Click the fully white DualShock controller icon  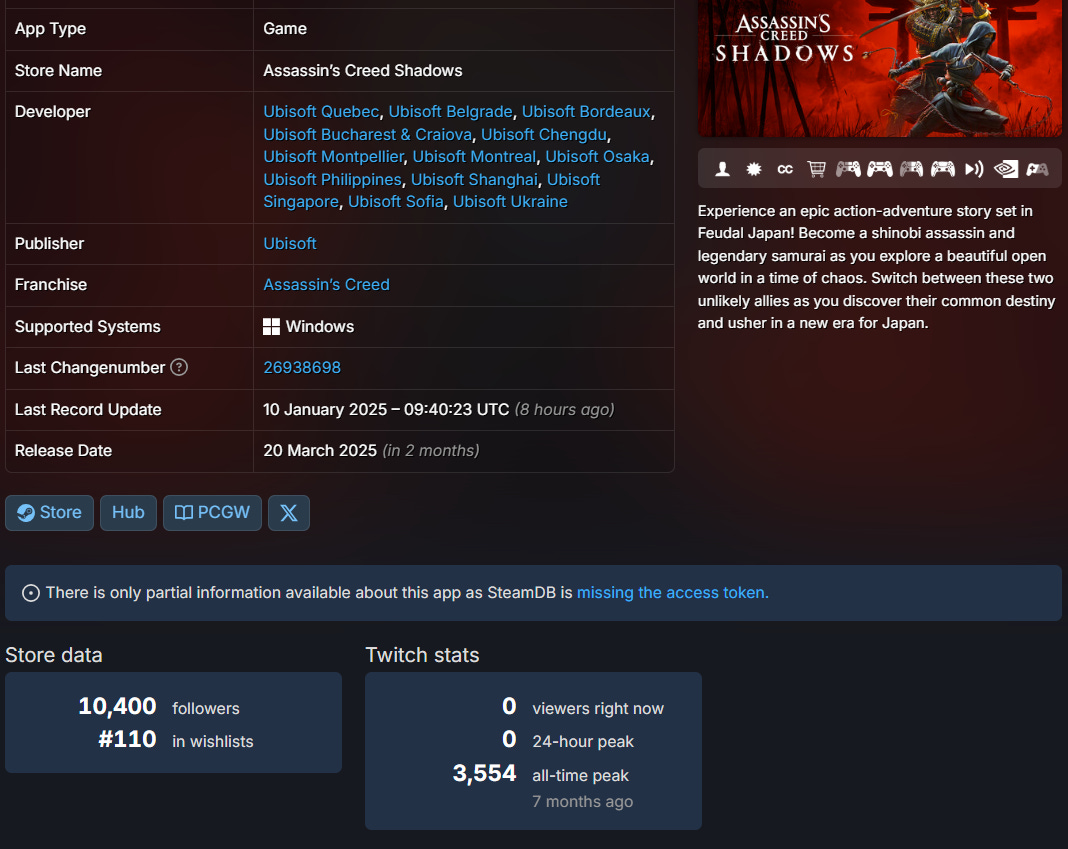pos(879,169)
